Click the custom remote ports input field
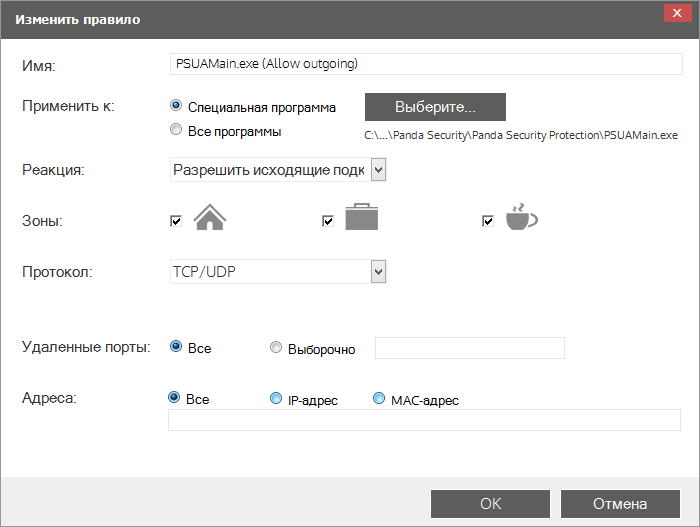This screenshot has width=700, height=527. tap(470, 348)
